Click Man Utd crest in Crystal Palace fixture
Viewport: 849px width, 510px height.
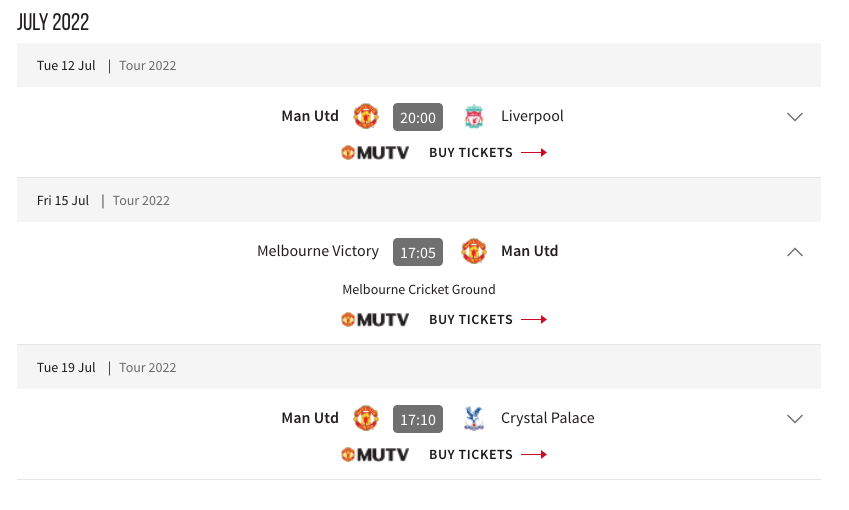(365, 419)
